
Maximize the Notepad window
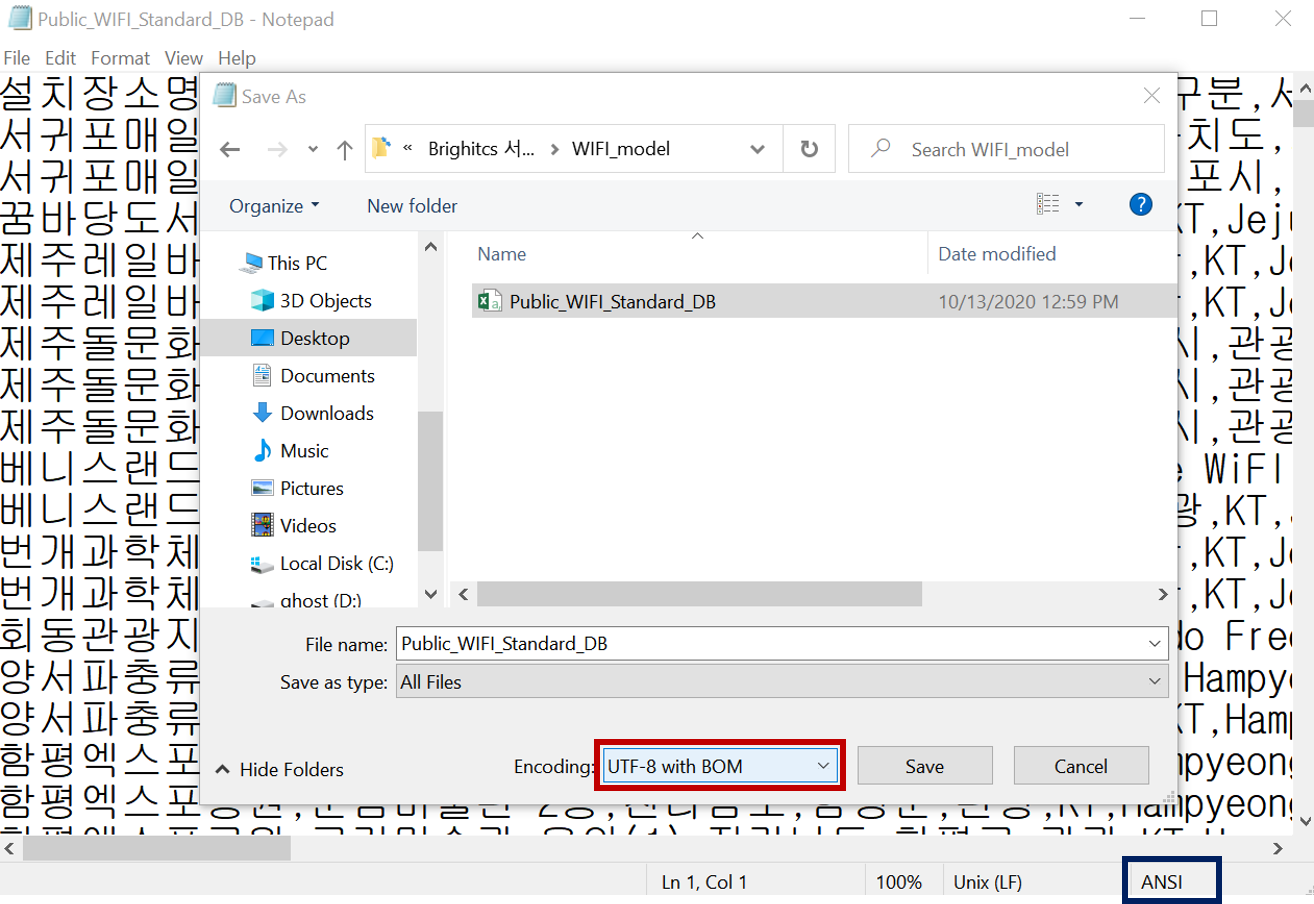tap(1209, 18)
